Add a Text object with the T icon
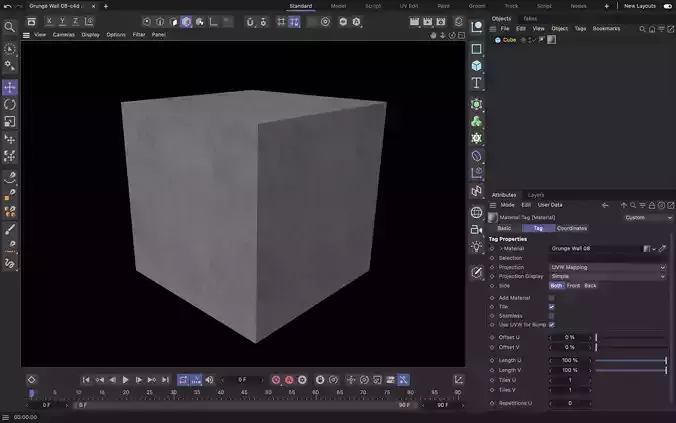Viewport: 676px width, 423px height. 476,83
